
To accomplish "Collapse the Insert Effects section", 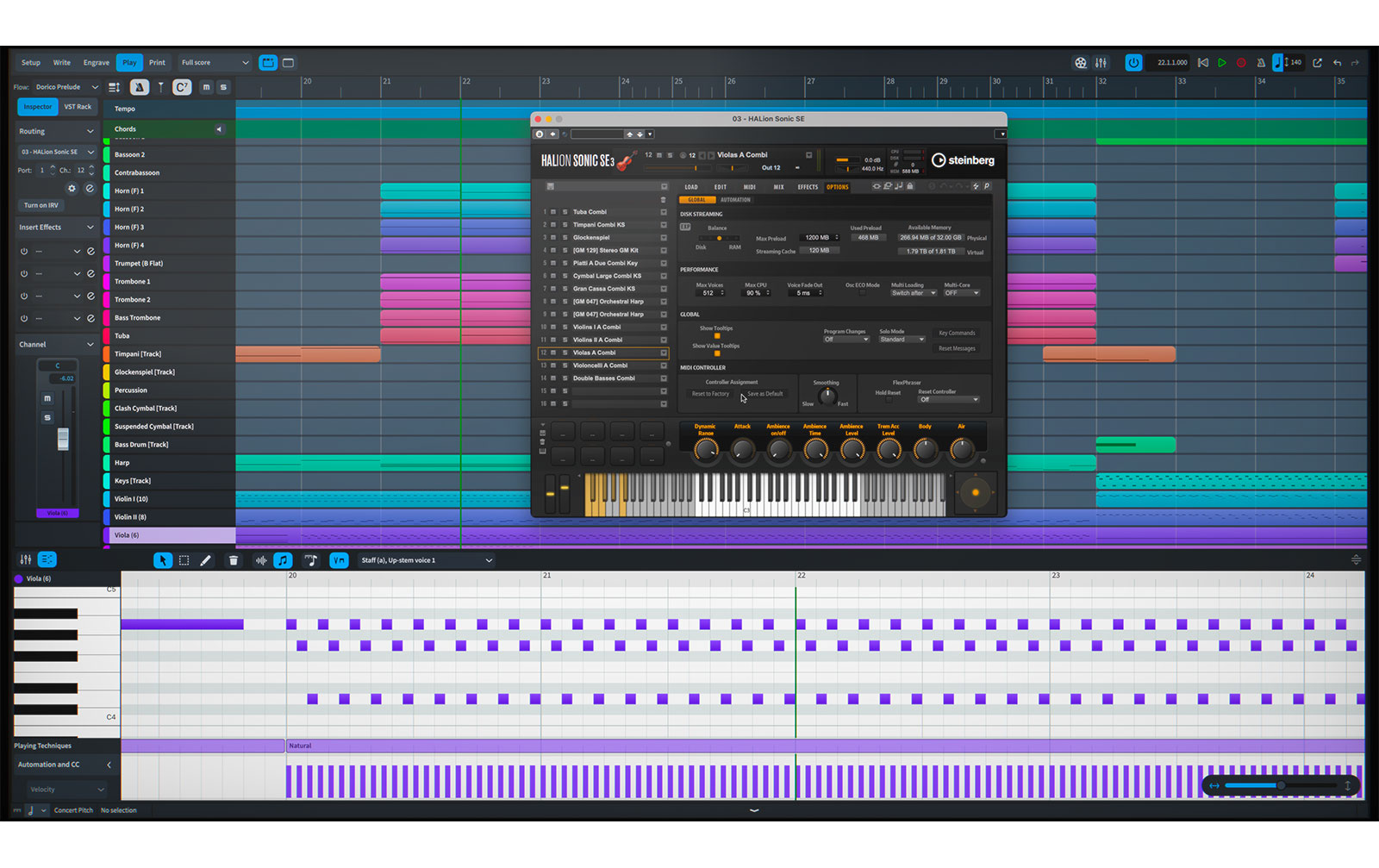I will pos(90,228).
